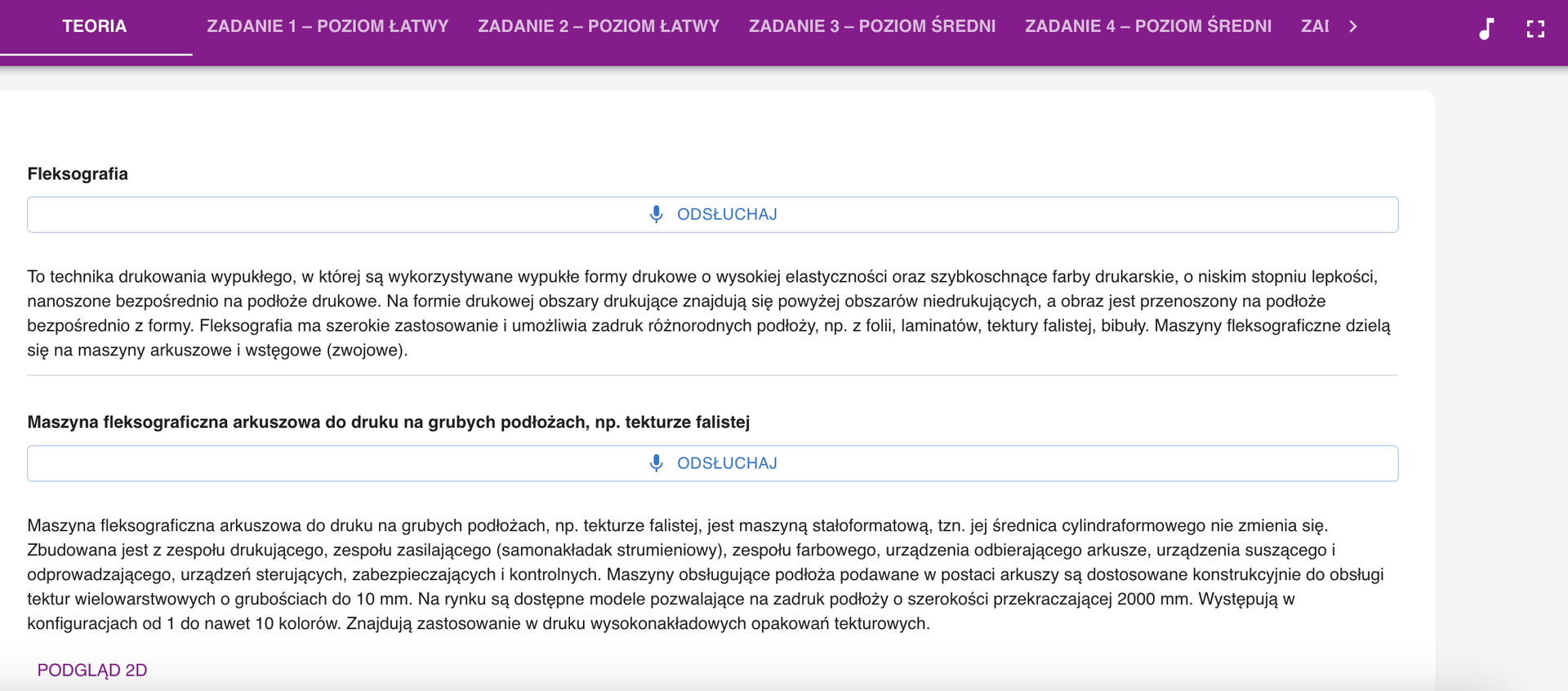Enter fullscreen mode using the corner-brackets icon
The width and height of the screenshot is (1568, 691).
[1535, 29]
